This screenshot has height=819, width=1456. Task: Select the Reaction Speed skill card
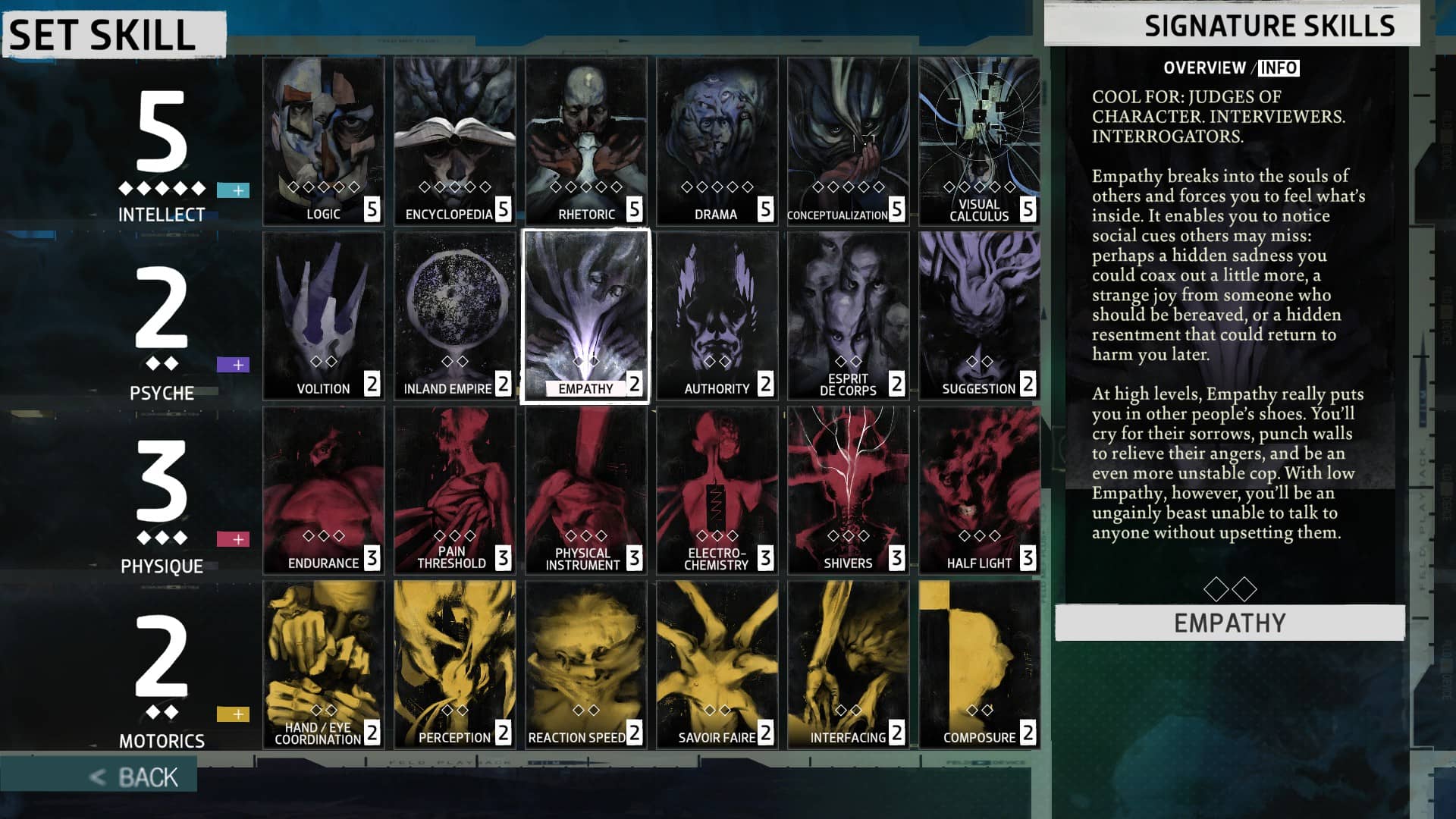tap(585, 664)
